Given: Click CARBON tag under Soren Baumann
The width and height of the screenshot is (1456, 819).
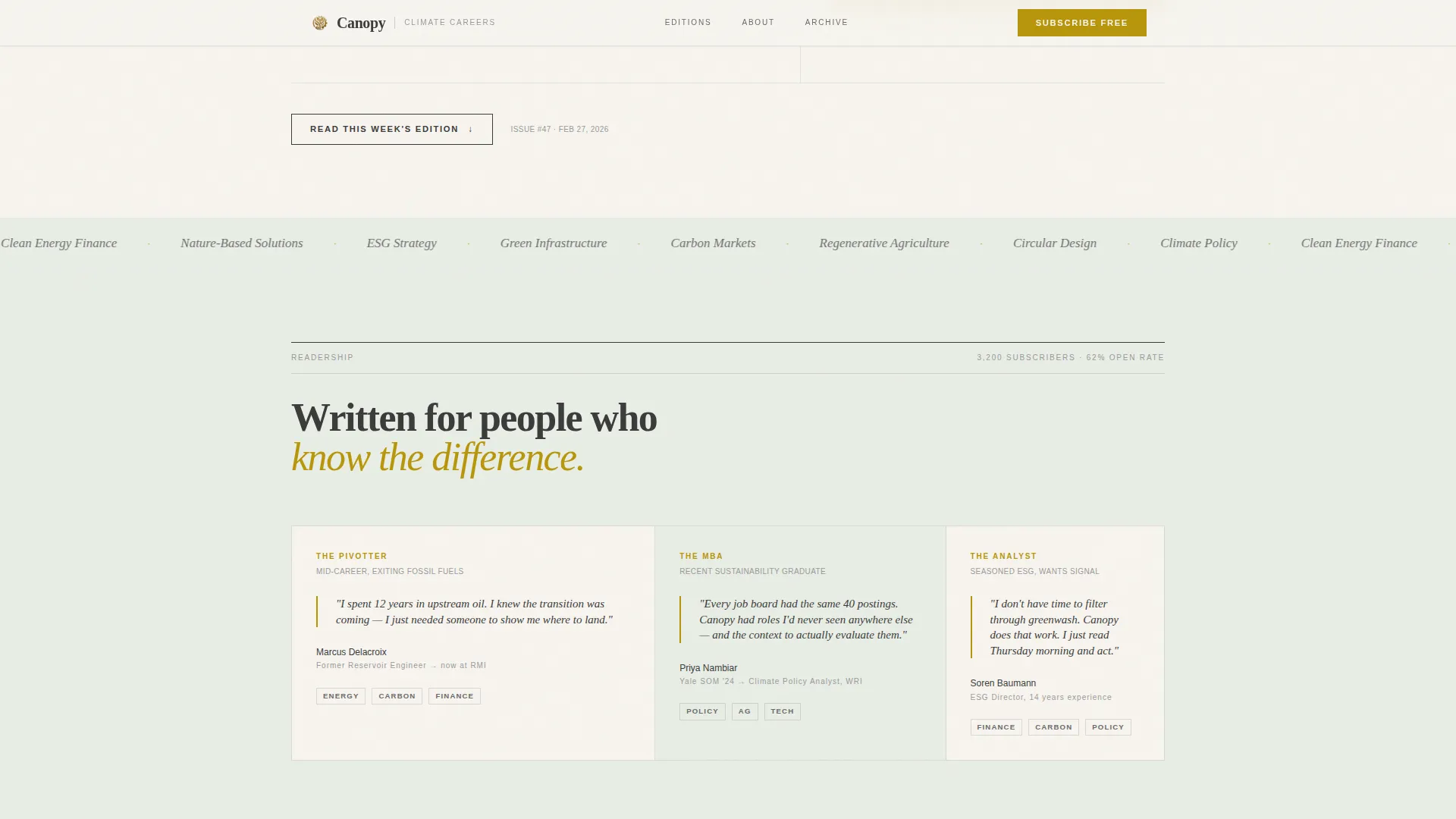Looking at the screenshot, I should point(1053,727).
